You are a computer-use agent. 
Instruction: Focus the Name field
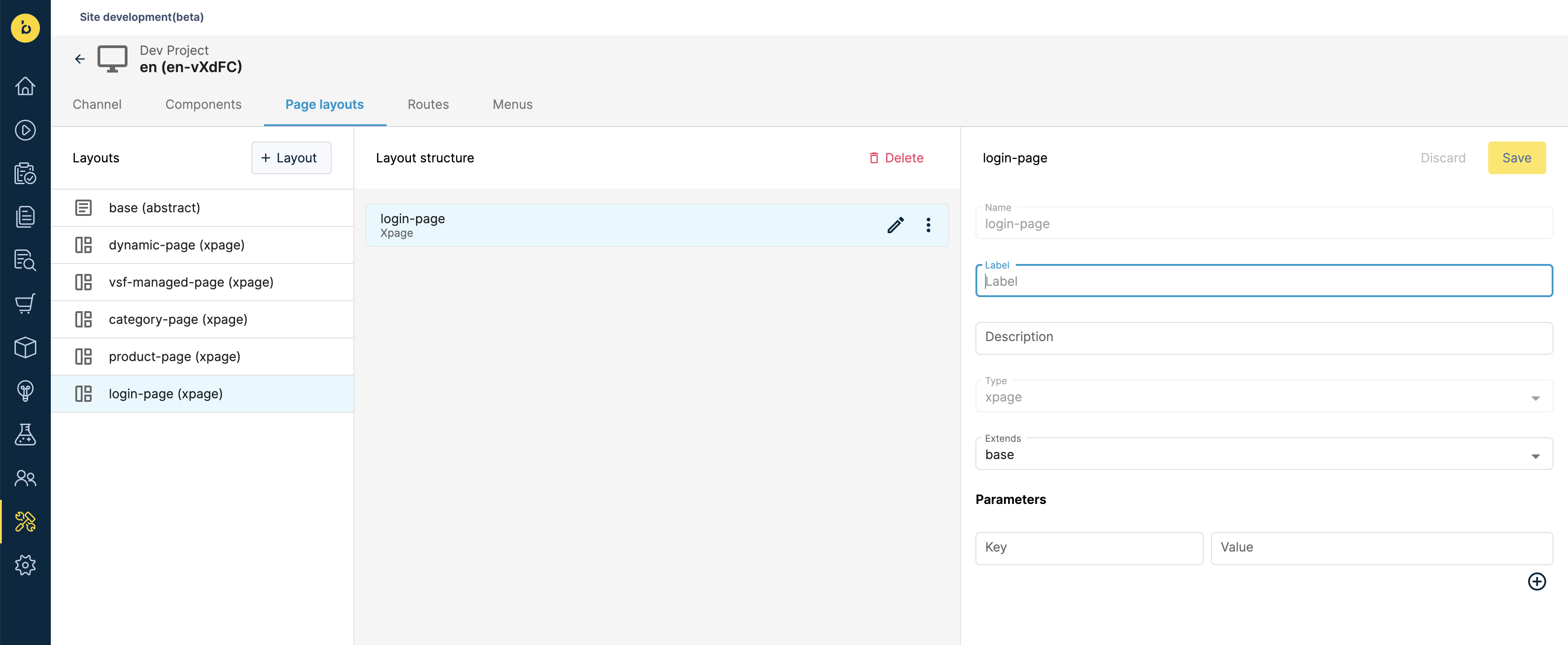[x=1264, y=223]
